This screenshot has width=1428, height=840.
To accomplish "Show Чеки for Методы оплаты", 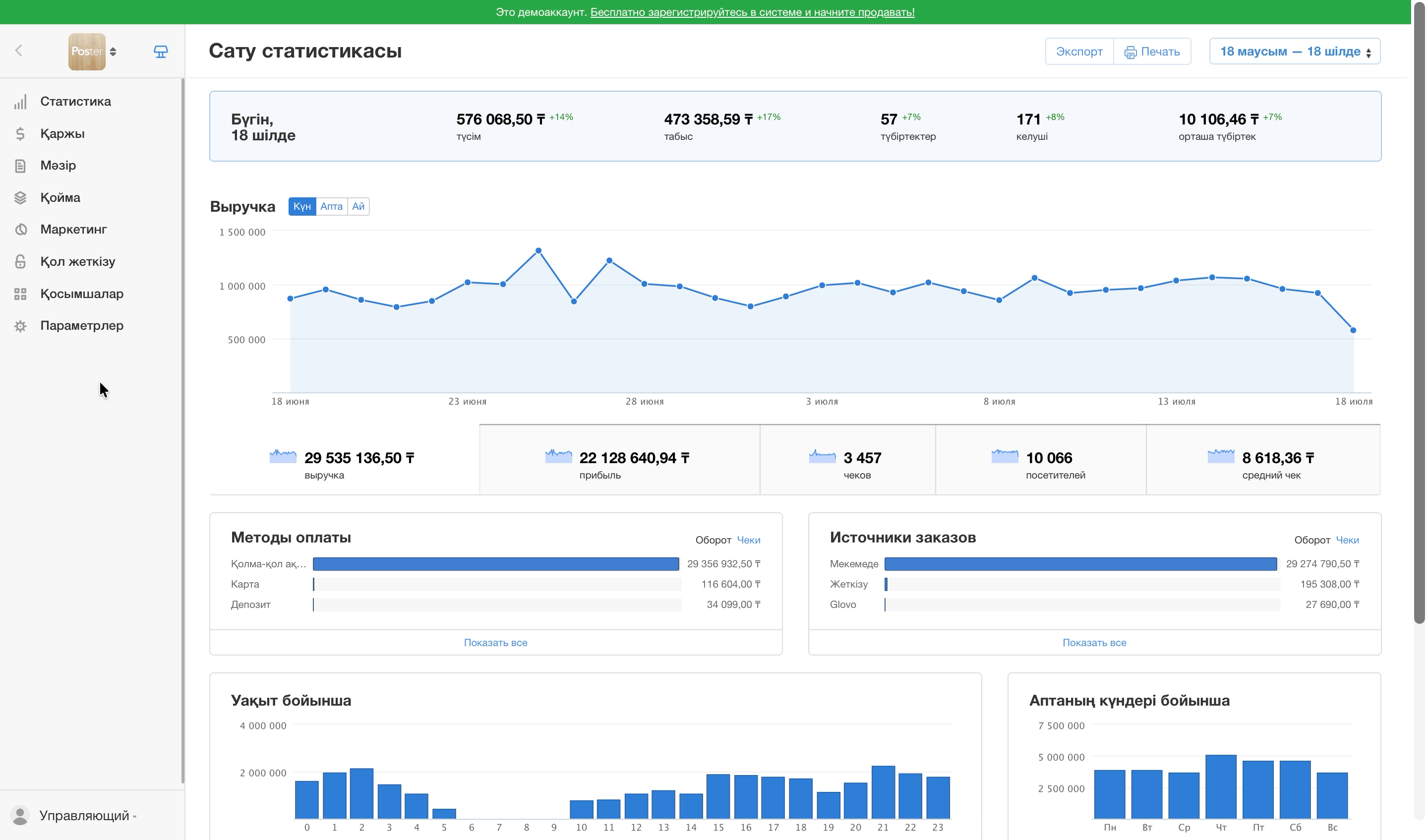I will [x=749, y=540].
